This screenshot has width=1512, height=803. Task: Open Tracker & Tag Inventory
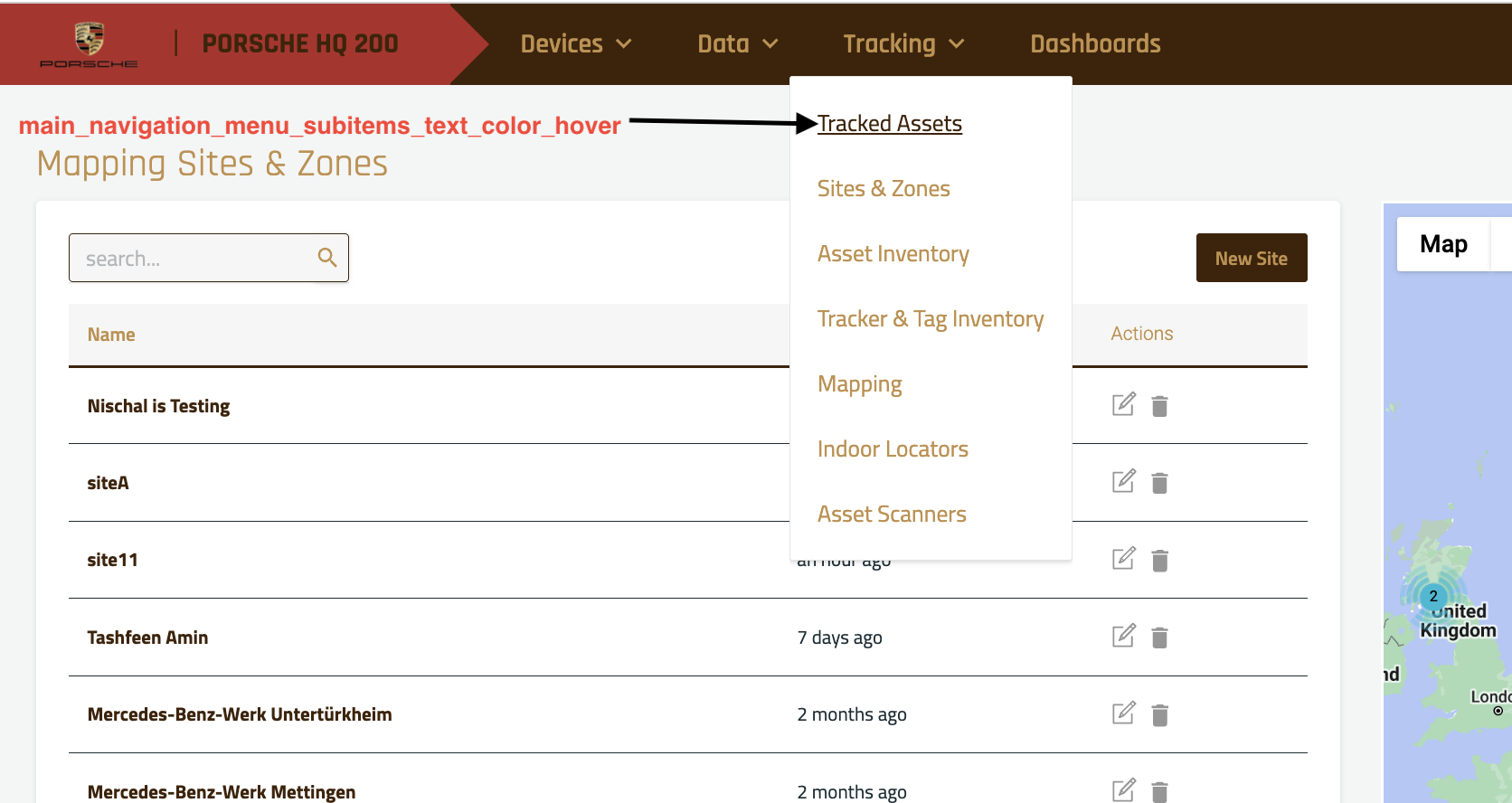point(930,319)
